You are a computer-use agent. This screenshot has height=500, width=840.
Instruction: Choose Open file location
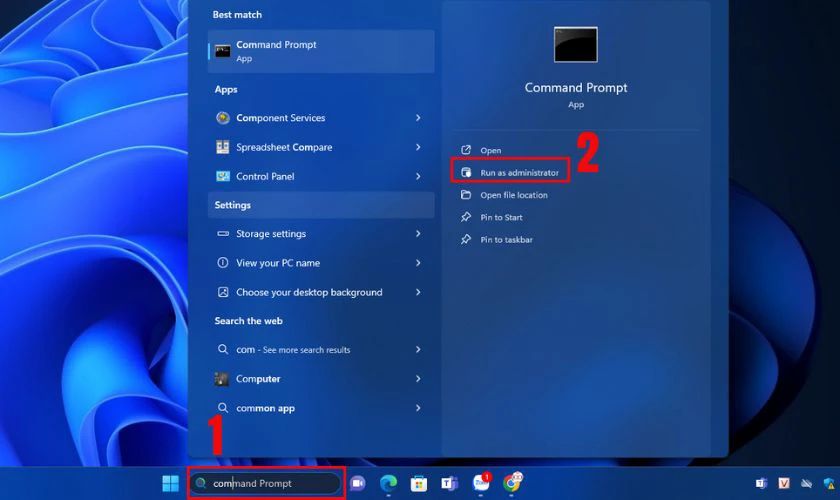(513, 195)
